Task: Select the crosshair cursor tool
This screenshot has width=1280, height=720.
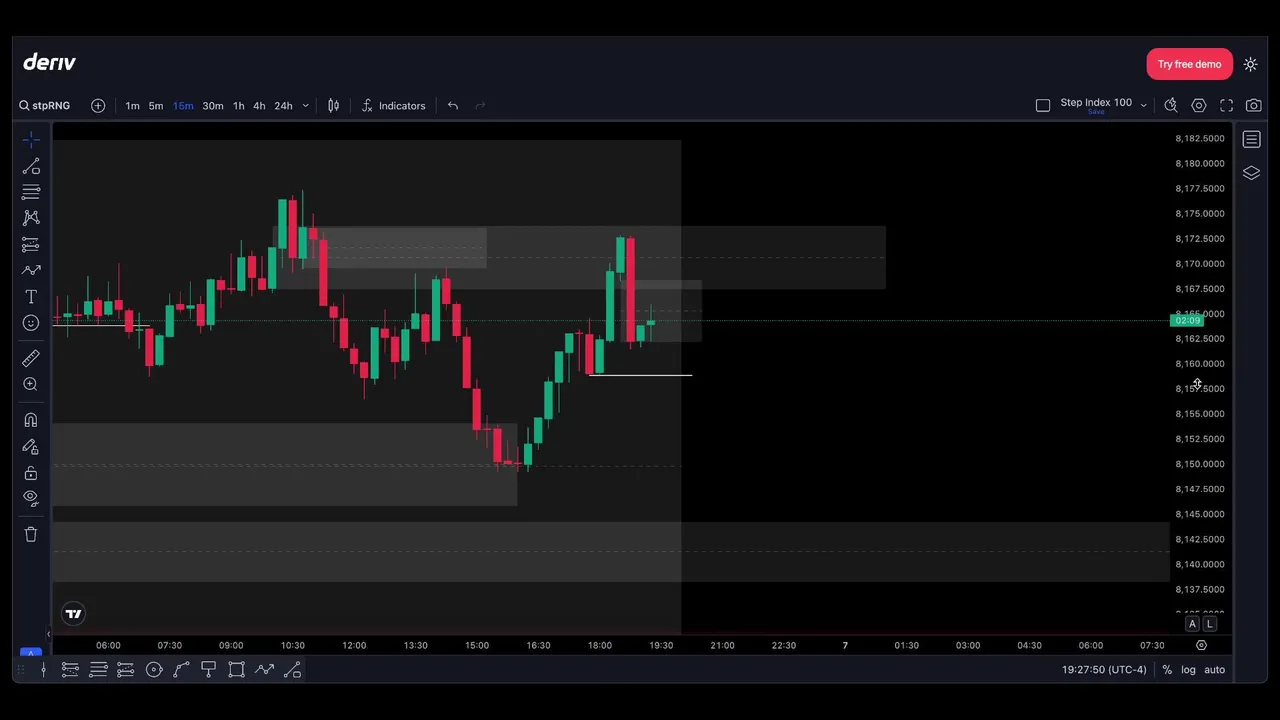Action: [31, 140]
